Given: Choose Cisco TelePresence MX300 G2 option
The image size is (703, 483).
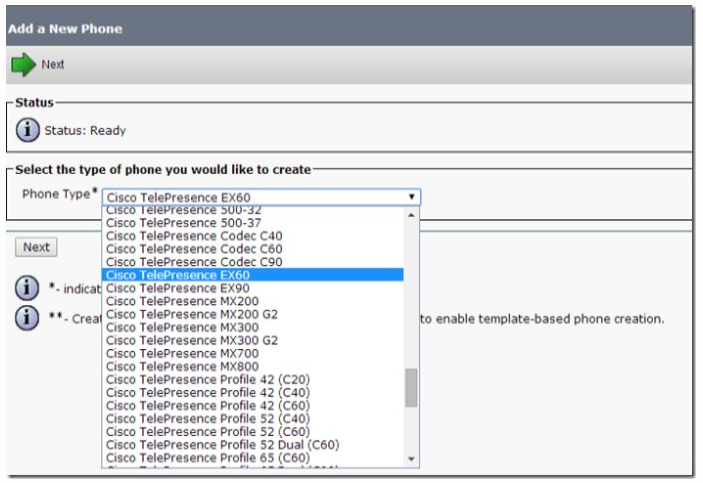Looking at the screenshot, I should [253, 340].
